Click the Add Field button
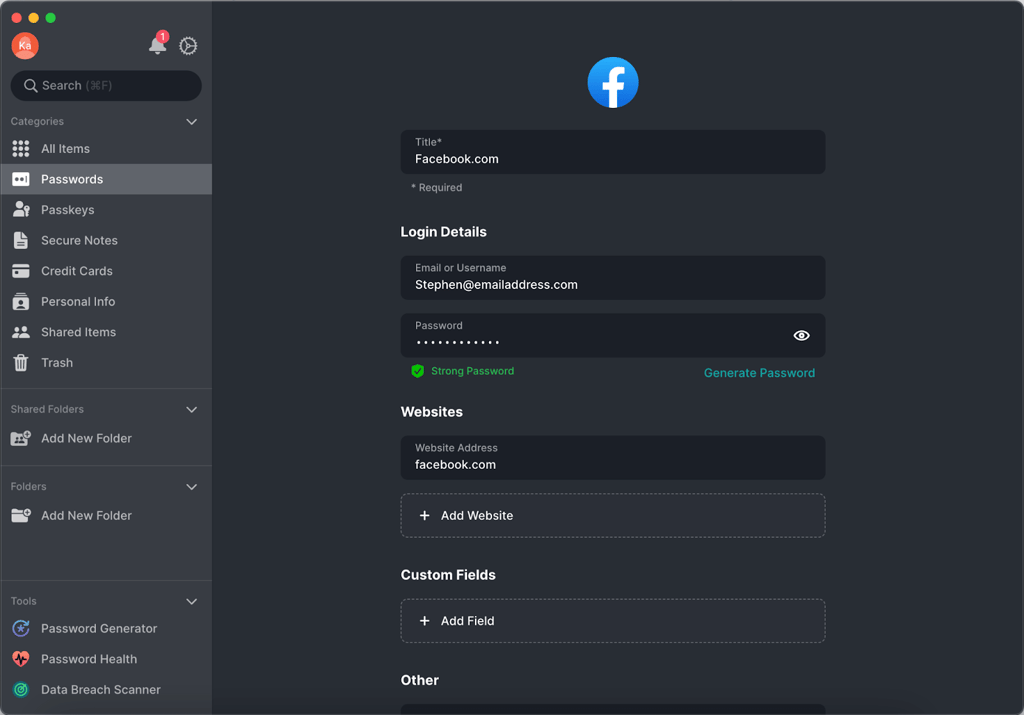This screenshot has width=1024, height=715. (x=613, y=621)
